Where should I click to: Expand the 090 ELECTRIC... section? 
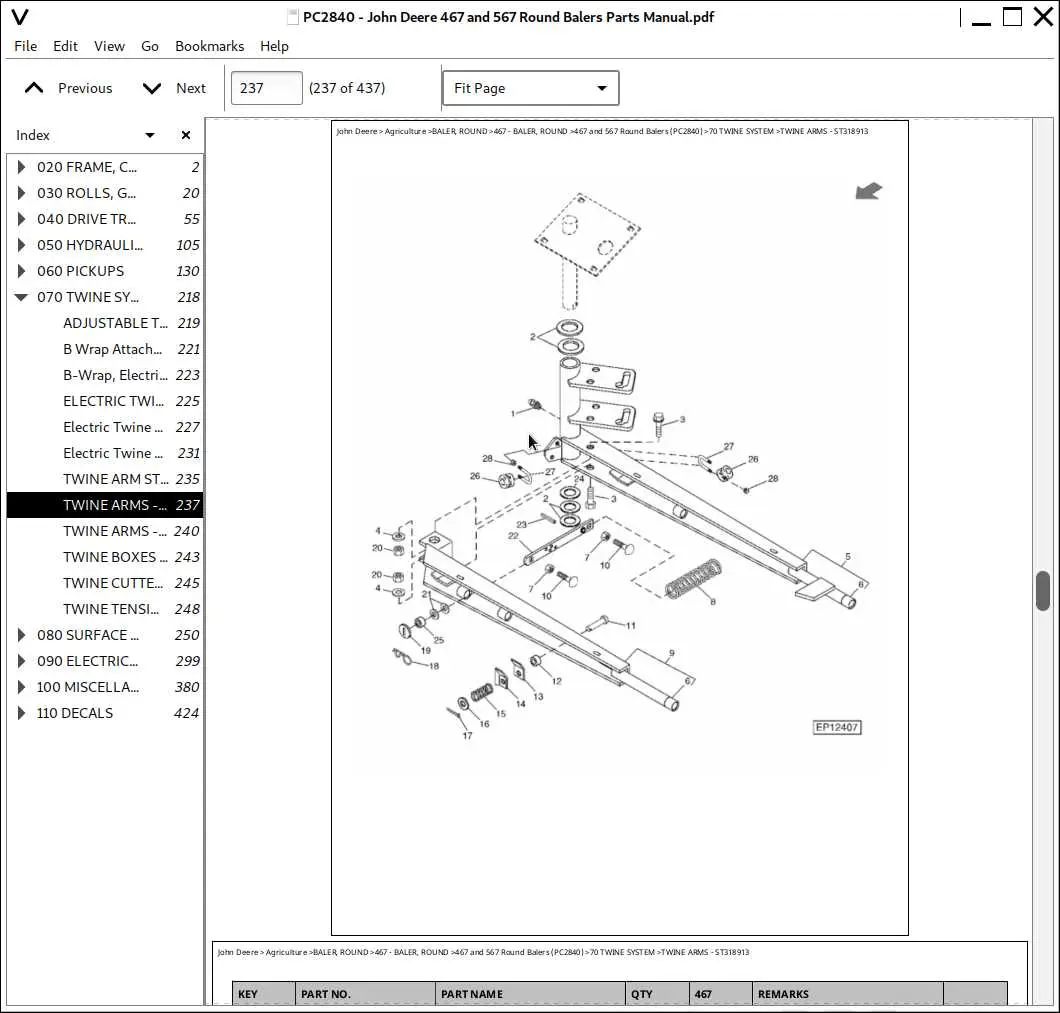coord(21,661)
